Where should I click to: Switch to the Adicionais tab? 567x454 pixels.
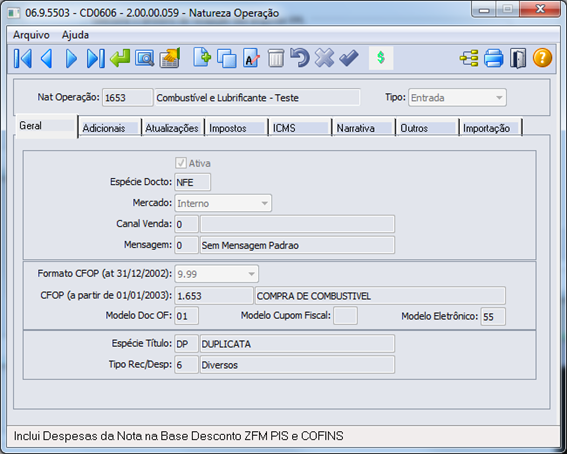point(110,128)
